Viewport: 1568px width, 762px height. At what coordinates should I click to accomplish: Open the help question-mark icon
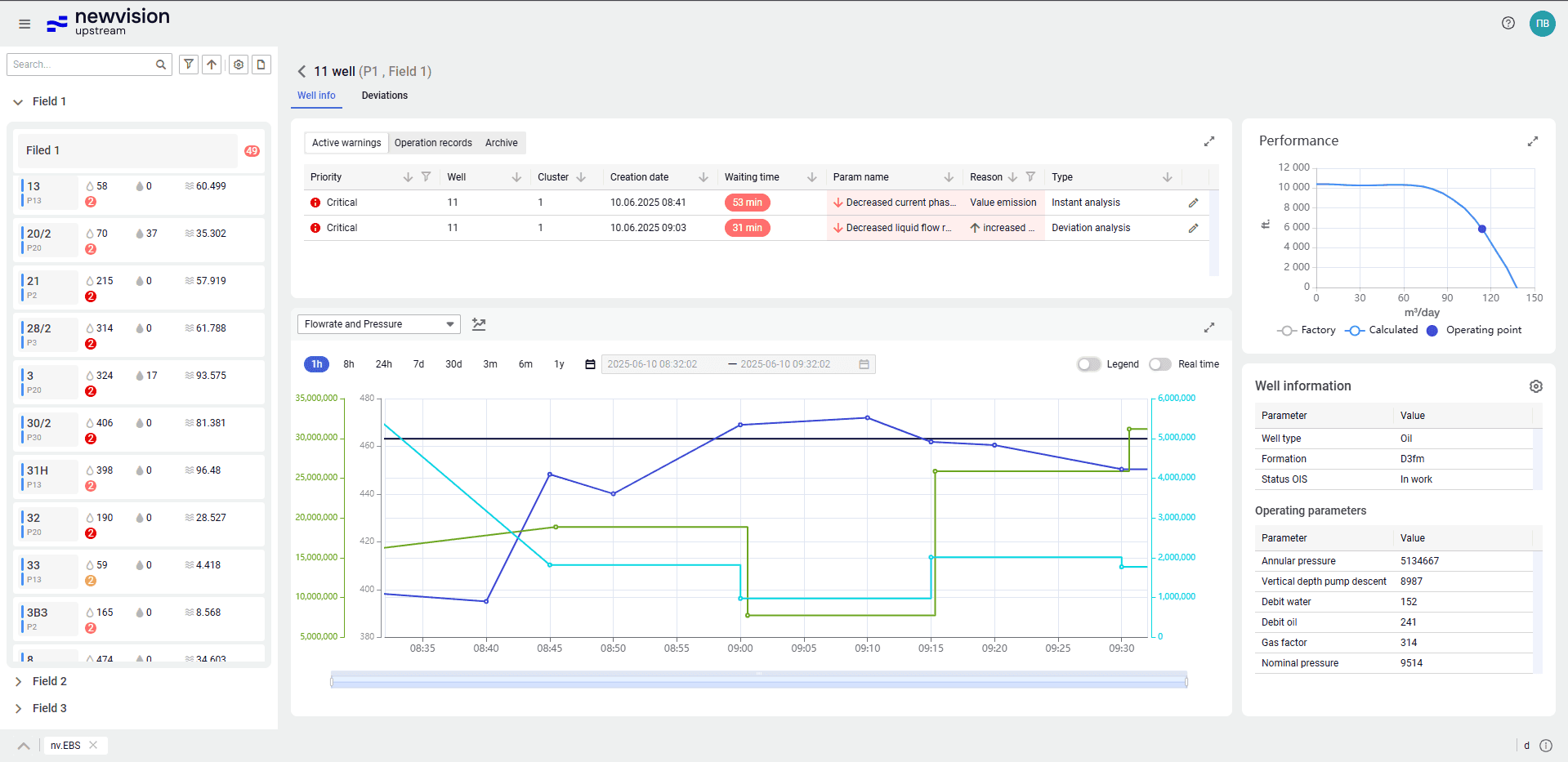point(1508,23)
